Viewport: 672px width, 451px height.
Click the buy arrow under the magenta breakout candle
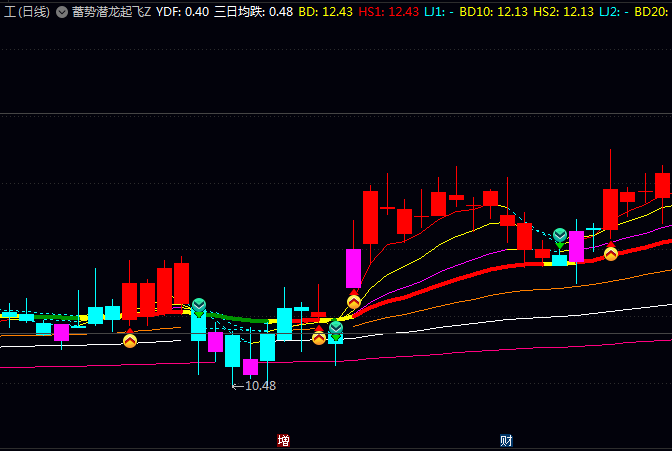tap(354, 300)
